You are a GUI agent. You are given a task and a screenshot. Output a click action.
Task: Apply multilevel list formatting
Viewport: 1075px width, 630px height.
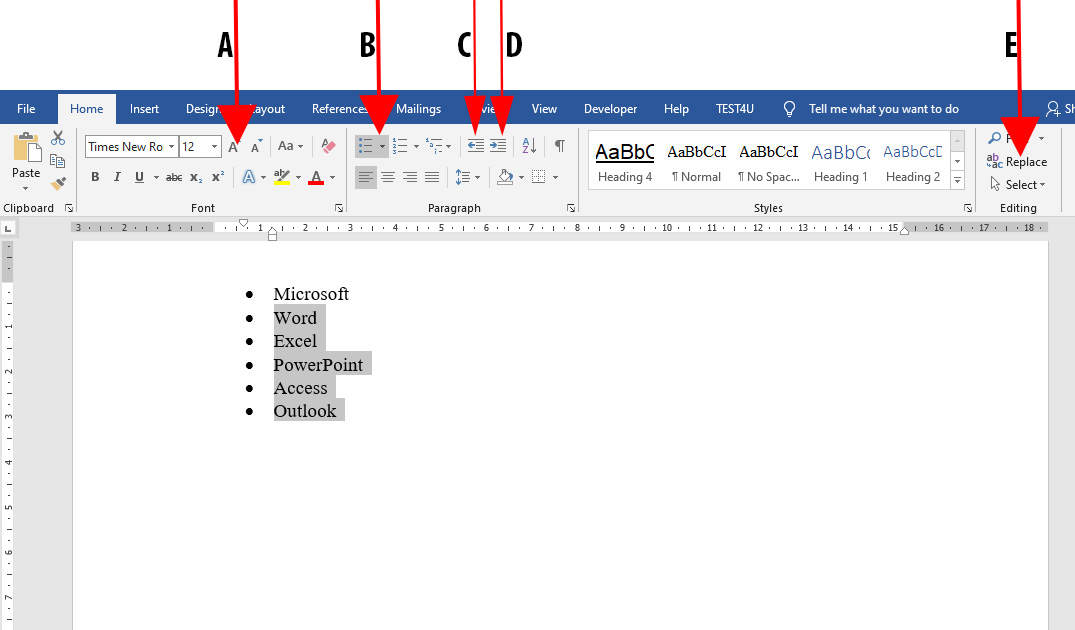[434, 146]
